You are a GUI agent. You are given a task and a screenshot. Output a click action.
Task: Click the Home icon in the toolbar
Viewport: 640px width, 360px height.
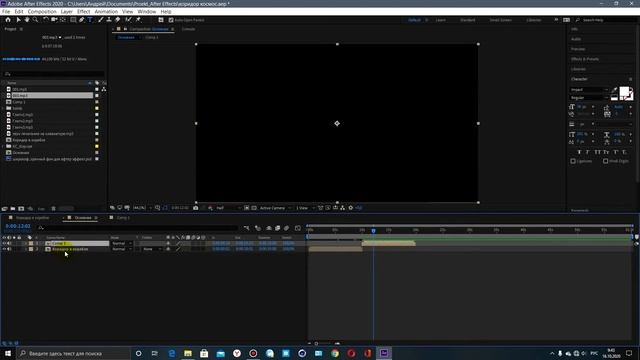click(x=8, y=20)
